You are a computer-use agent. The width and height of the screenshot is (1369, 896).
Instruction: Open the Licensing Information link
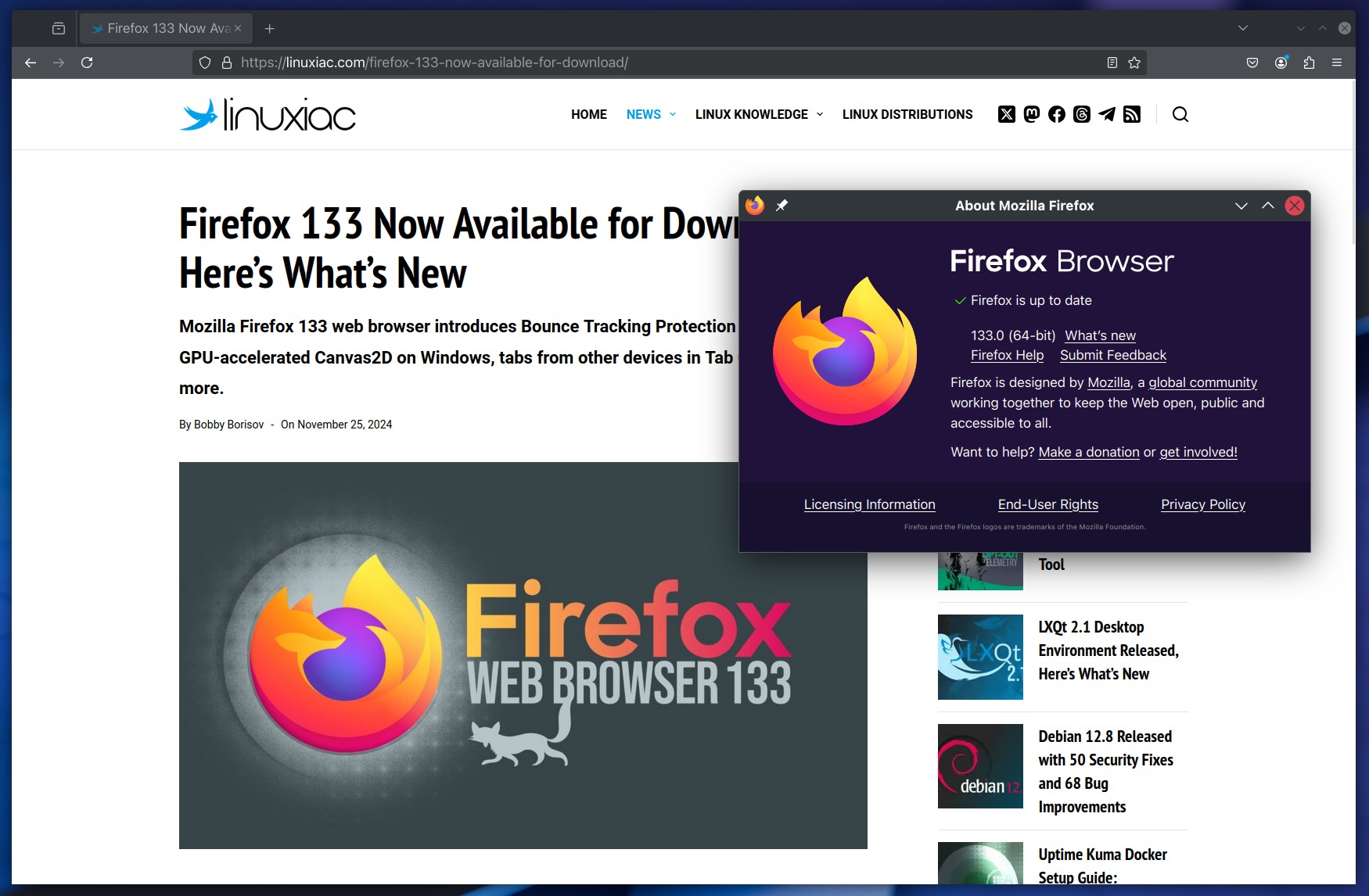(869, 504)
